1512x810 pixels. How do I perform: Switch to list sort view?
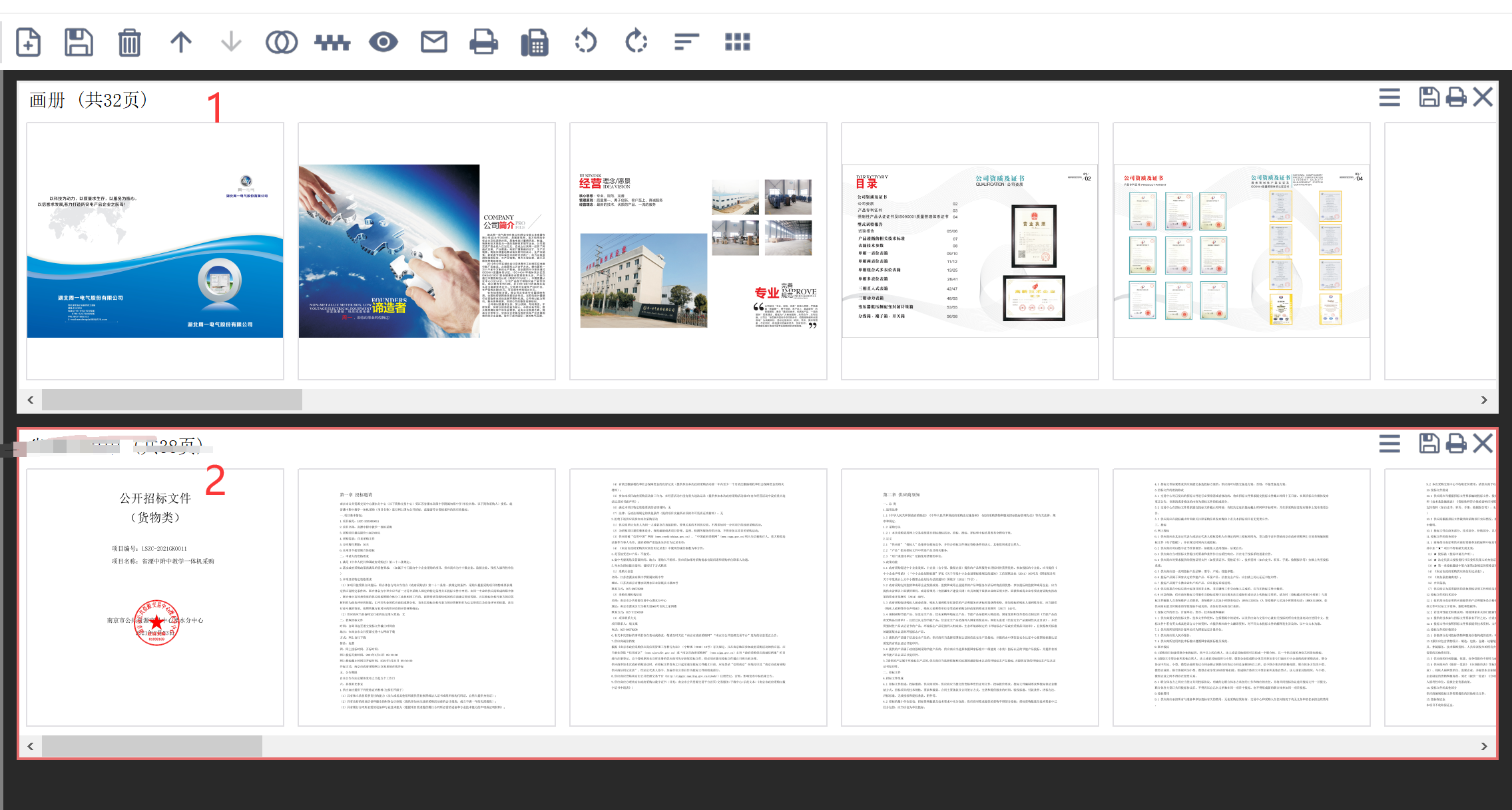tap(686, 42)
